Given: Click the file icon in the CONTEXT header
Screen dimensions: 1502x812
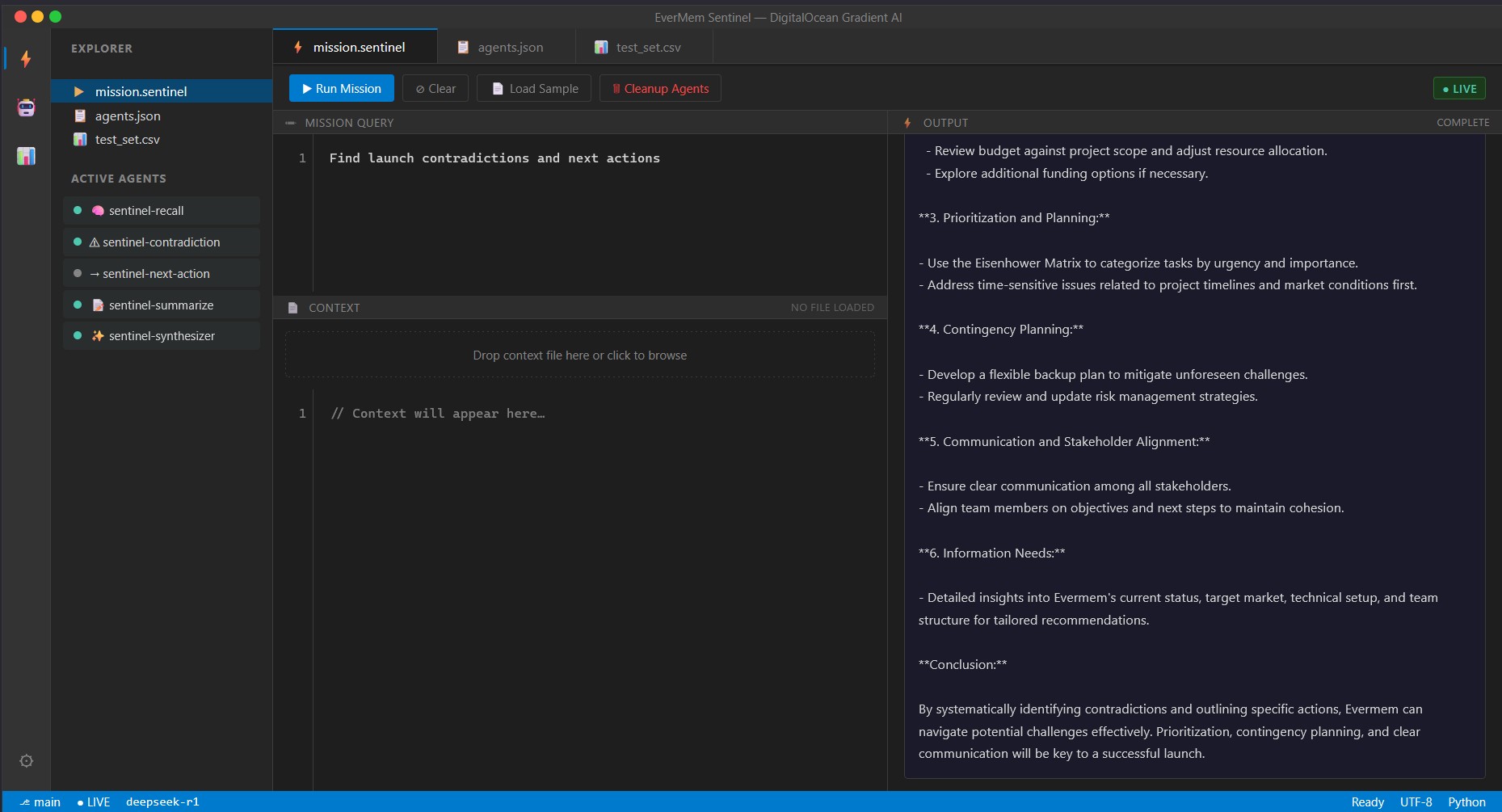Looking at the screenshot, I should [293, 308].
